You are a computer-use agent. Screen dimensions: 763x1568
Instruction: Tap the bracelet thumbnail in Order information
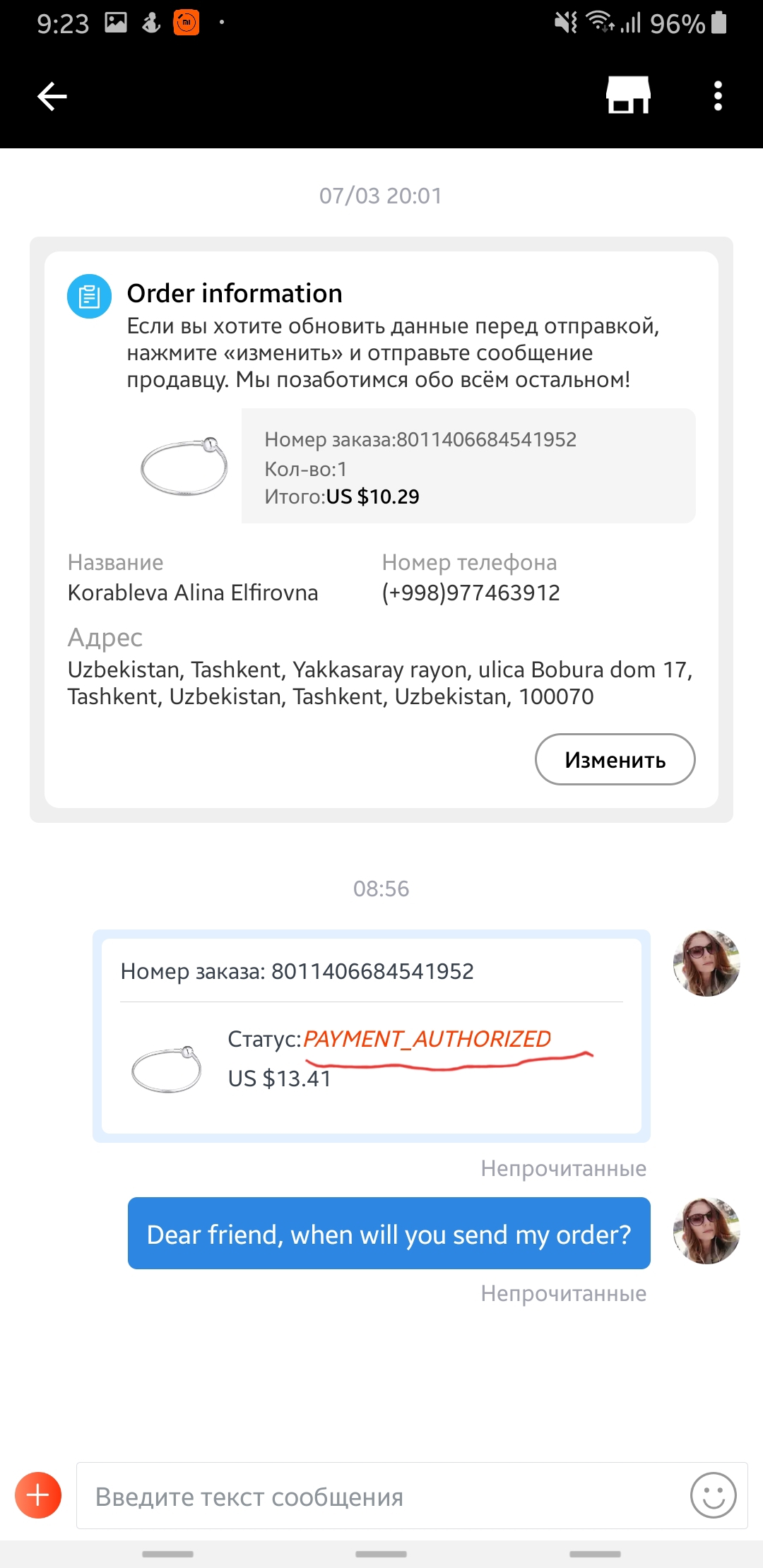184,466
